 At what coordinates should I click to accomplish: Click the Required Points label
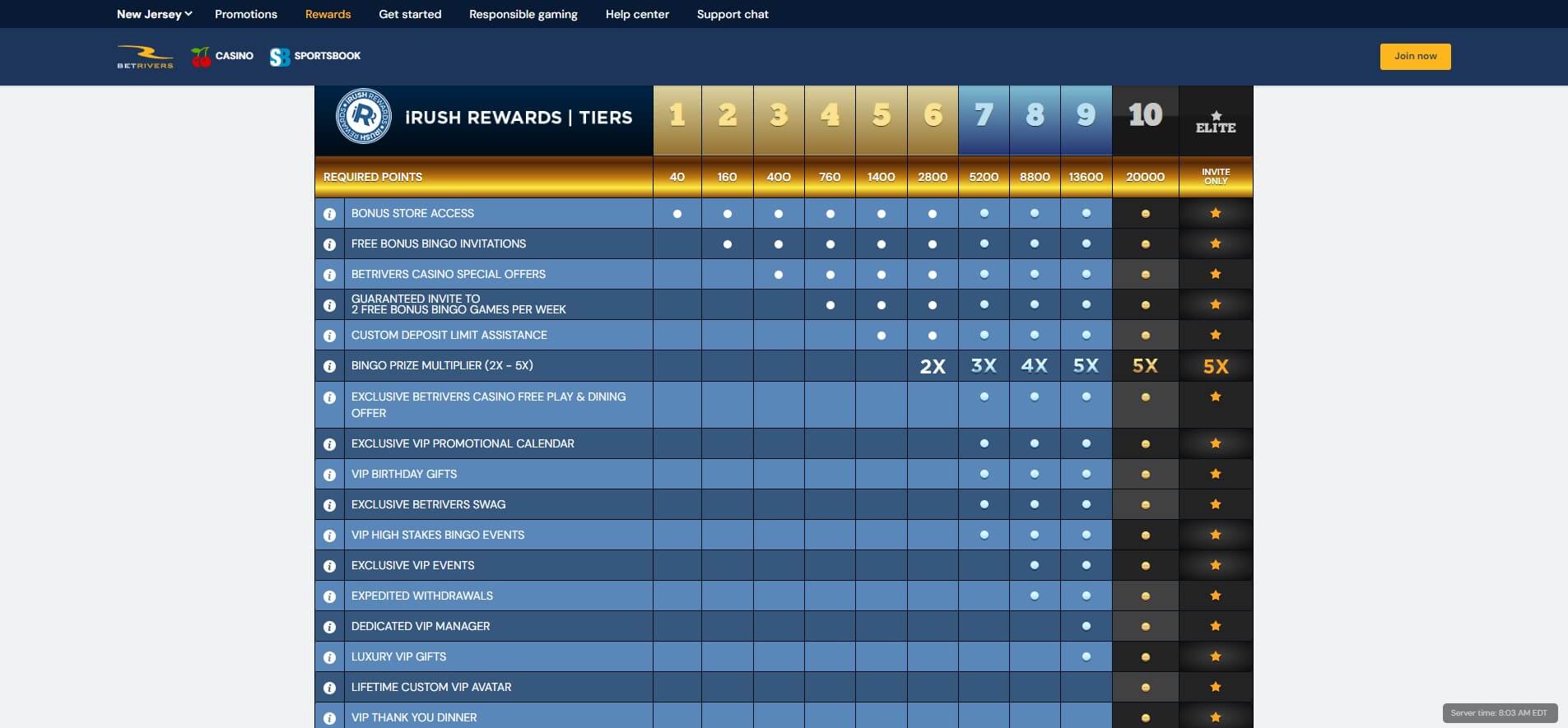(x=373, y=177)
